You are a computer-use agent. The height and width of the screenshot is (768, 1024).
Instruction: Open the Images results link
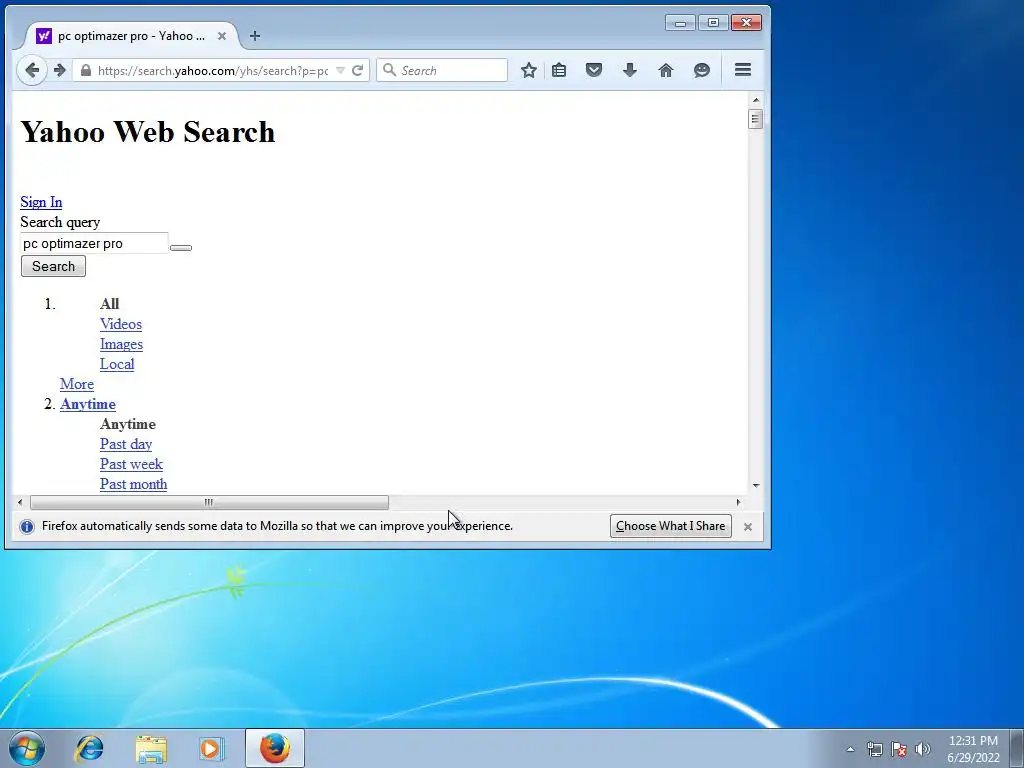coord(121,344)
